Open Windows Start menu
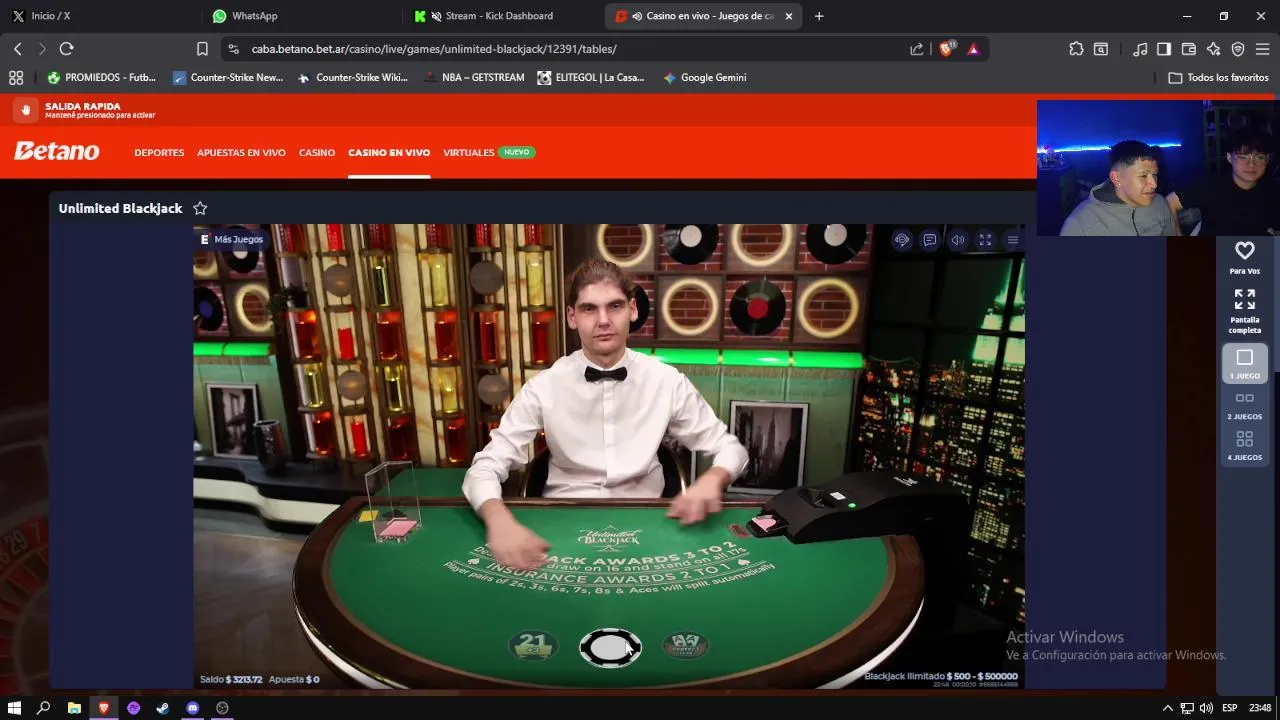The height and width of the screenshot is (720, 1280). pyautogui.click(x=14, y=708)
